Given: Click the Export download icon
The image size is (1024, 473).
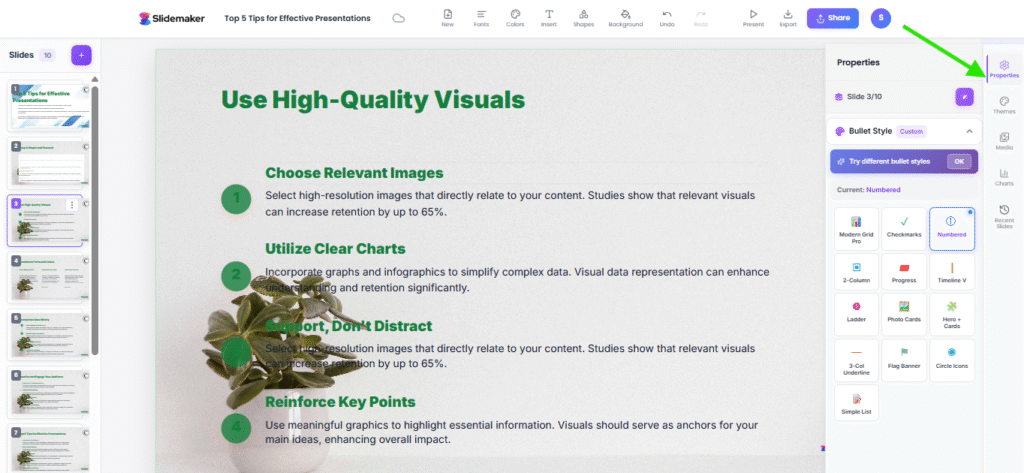Looking at the screenshot, I should (x=788, y=15).
